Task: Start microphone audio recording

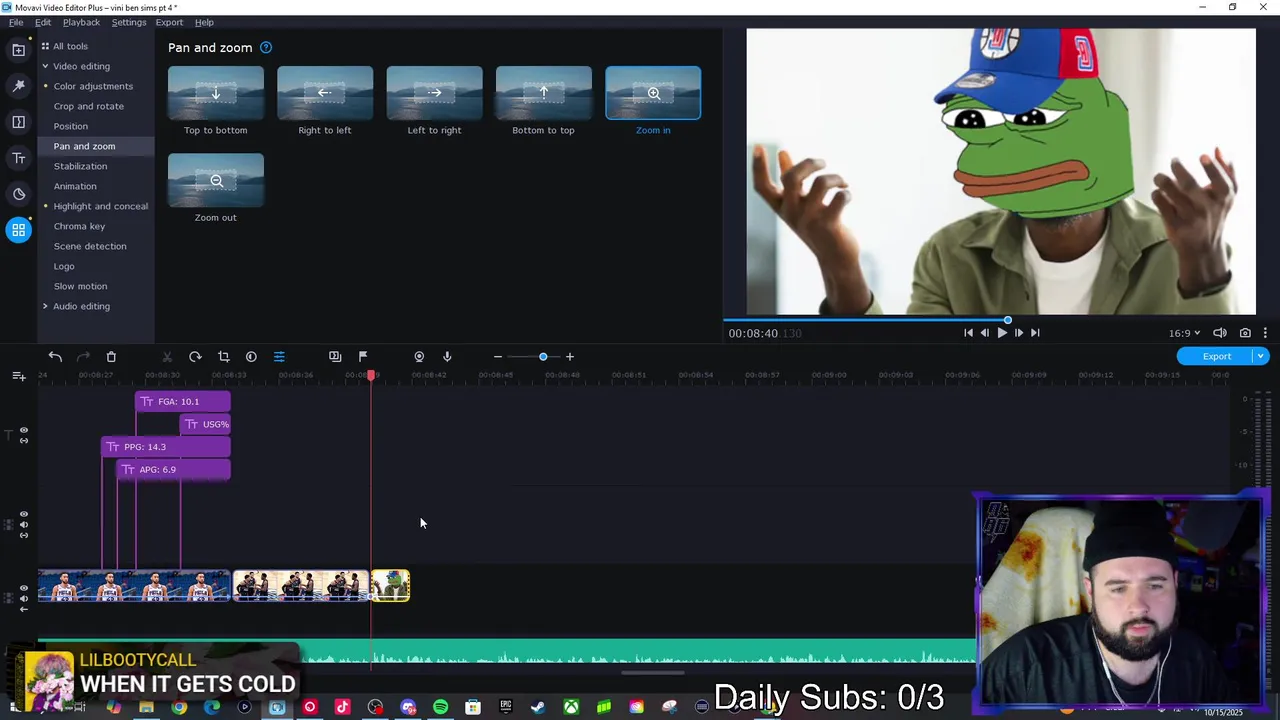Action: click(447, 357)
